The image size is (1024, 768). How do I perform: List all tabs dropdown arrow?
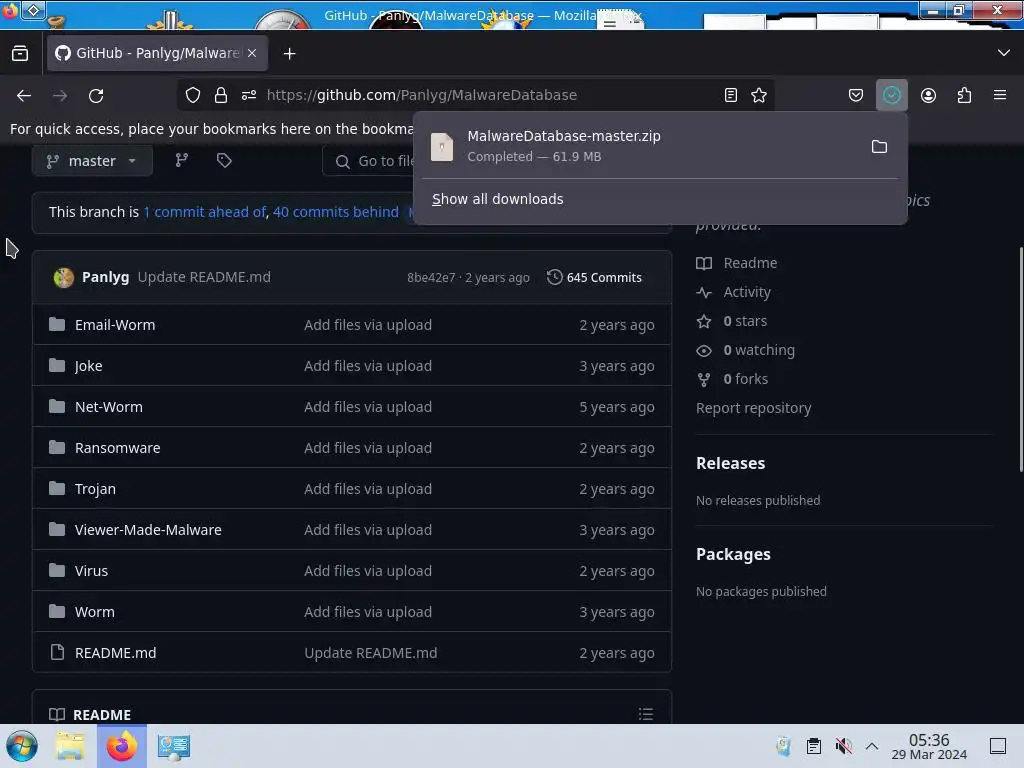(1004, 53)
